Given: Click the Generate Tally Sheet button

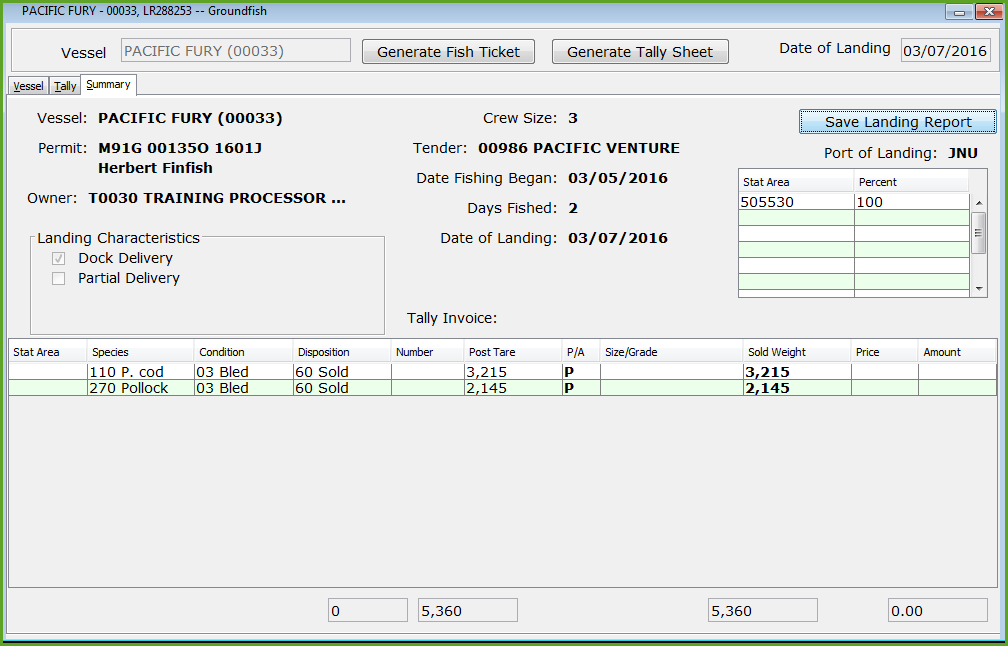Looking at the screenshot, I should tap(640, 52).
